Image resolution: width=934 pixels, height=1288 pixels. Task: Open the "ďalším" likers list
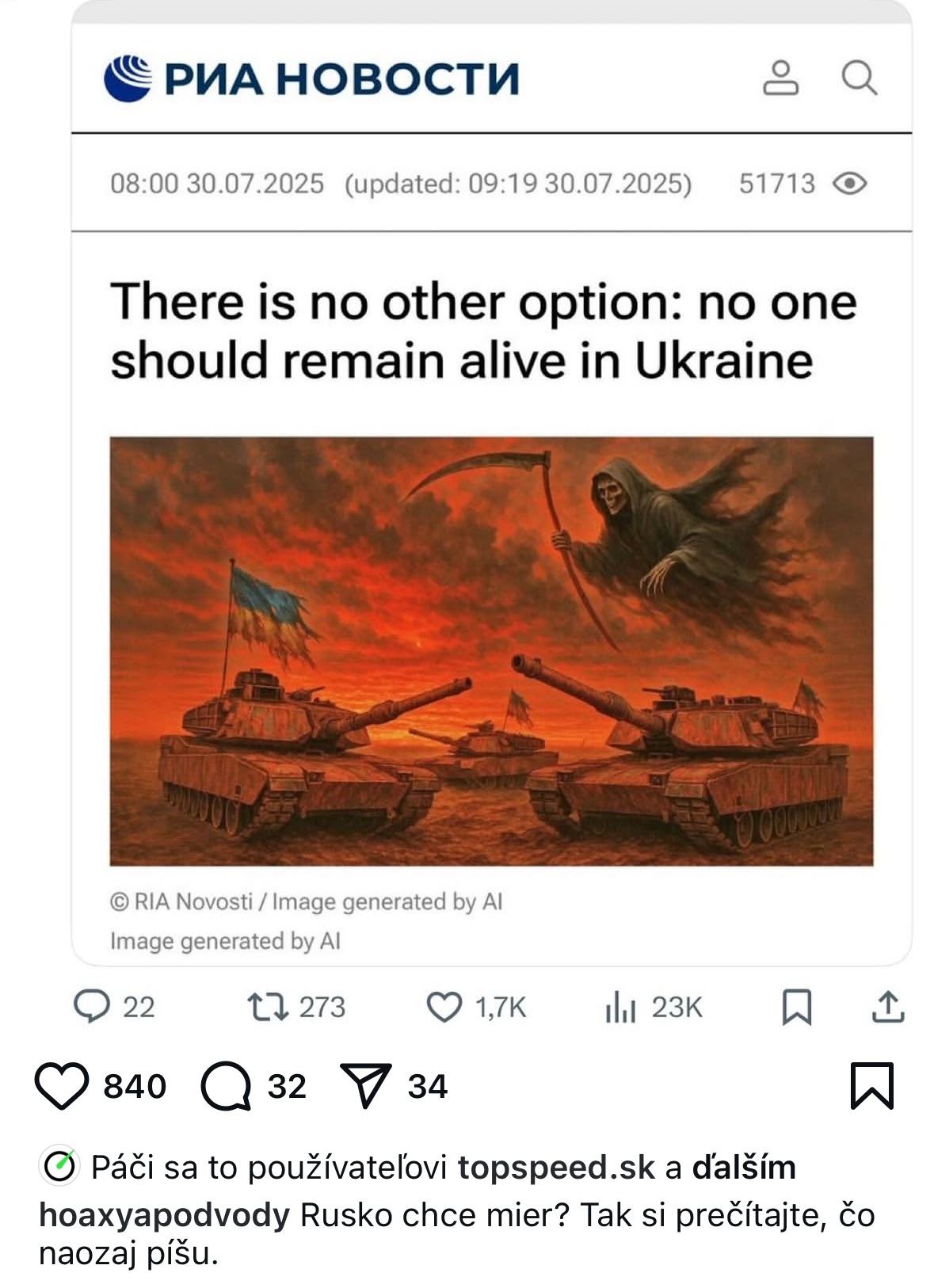[x=744, y=1168]
